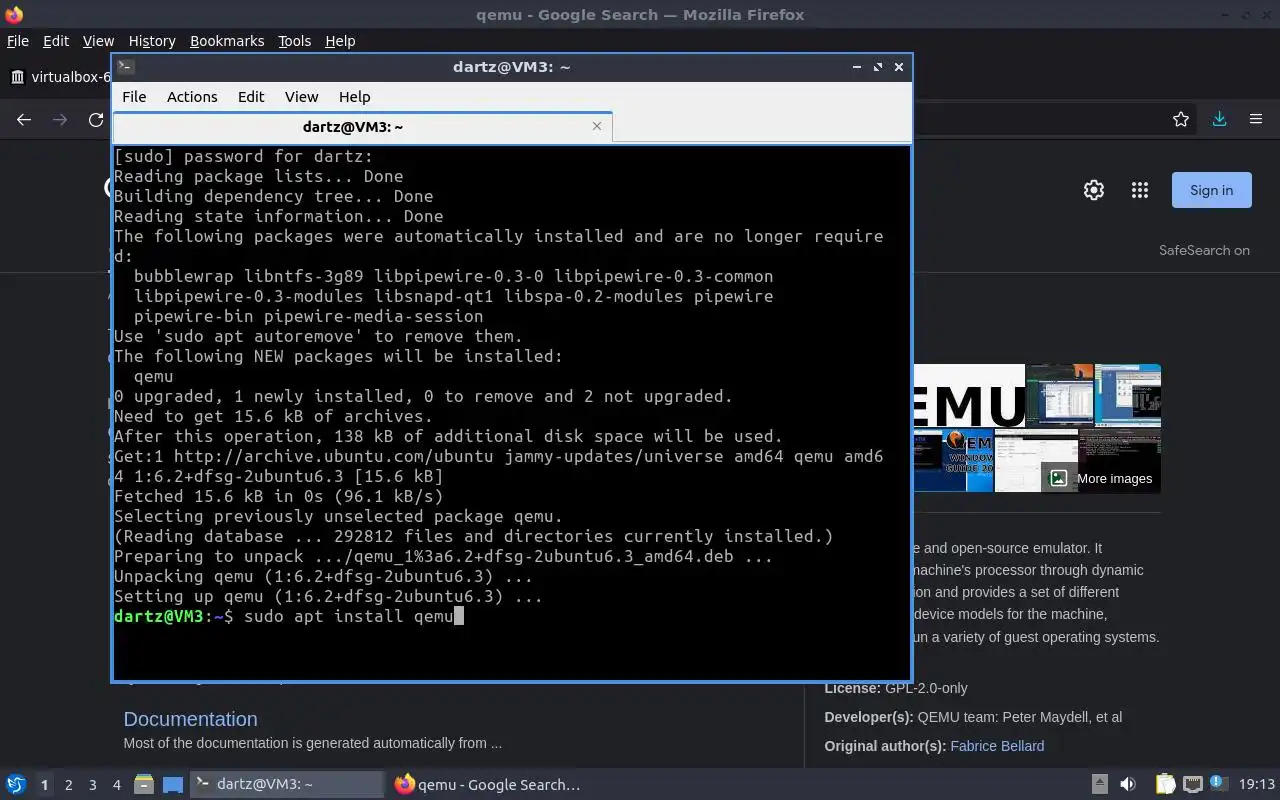Activate qemu - Google Search taskbar entry

click(488, 785)
